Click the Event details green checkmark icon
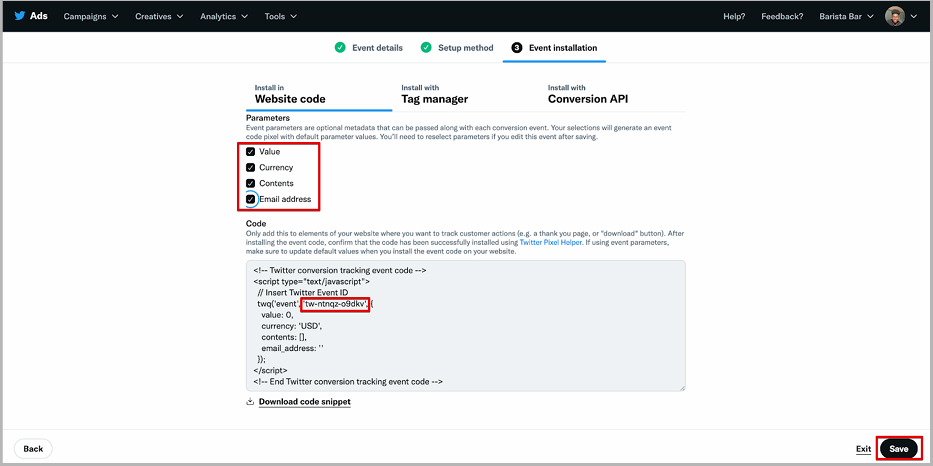This screenshot has height=466, width=933. 340,48
